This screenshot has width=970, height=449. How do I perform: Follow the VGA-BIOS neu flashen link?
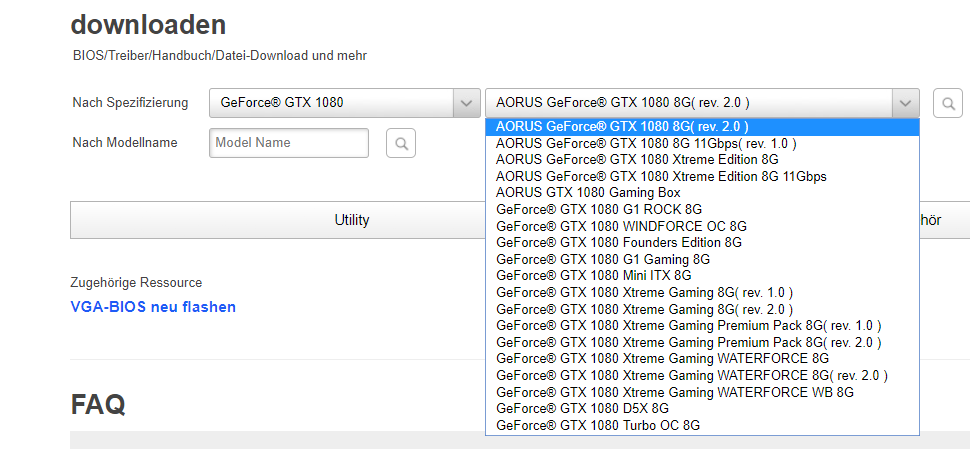[153, 307]
